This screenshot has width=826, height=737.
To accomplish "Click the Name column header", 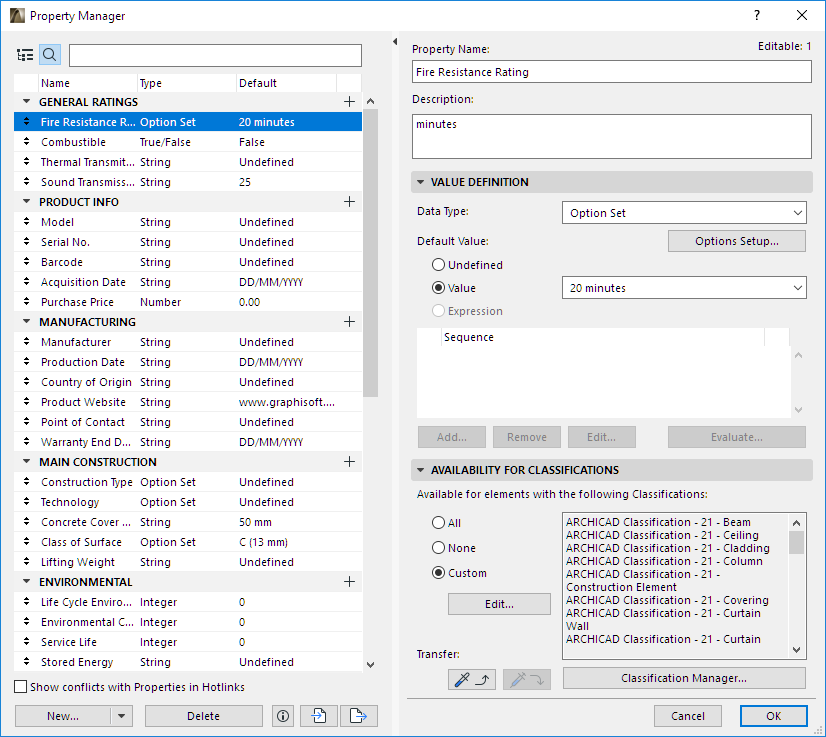I will [x=87, y=83].
